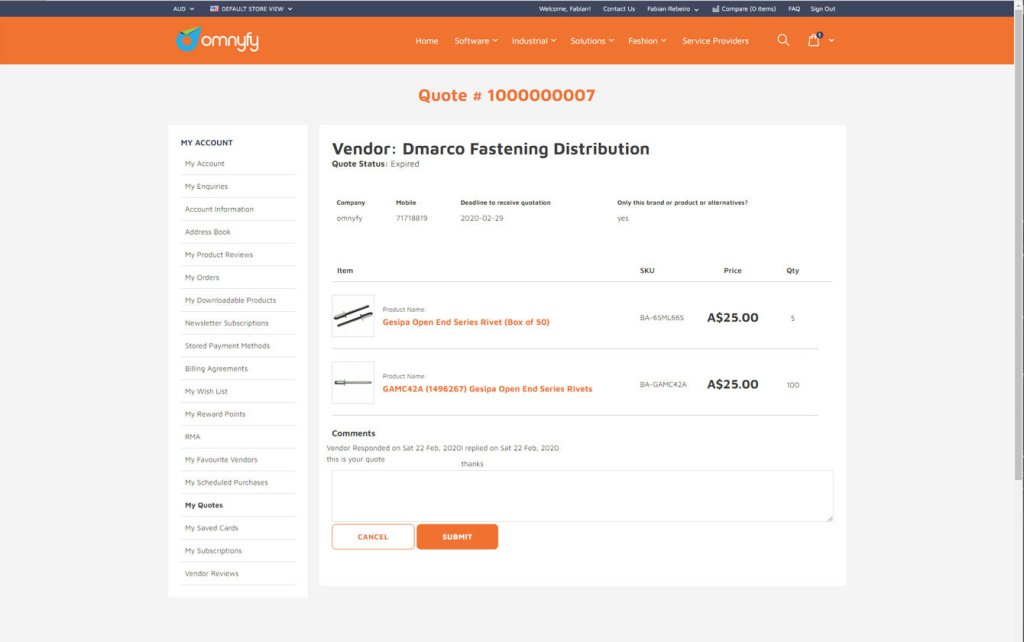The image size is (1024, 642).
Task: Open Gesipa Open End Series Rivet (Box of 50) link
Action: point(466,322)
